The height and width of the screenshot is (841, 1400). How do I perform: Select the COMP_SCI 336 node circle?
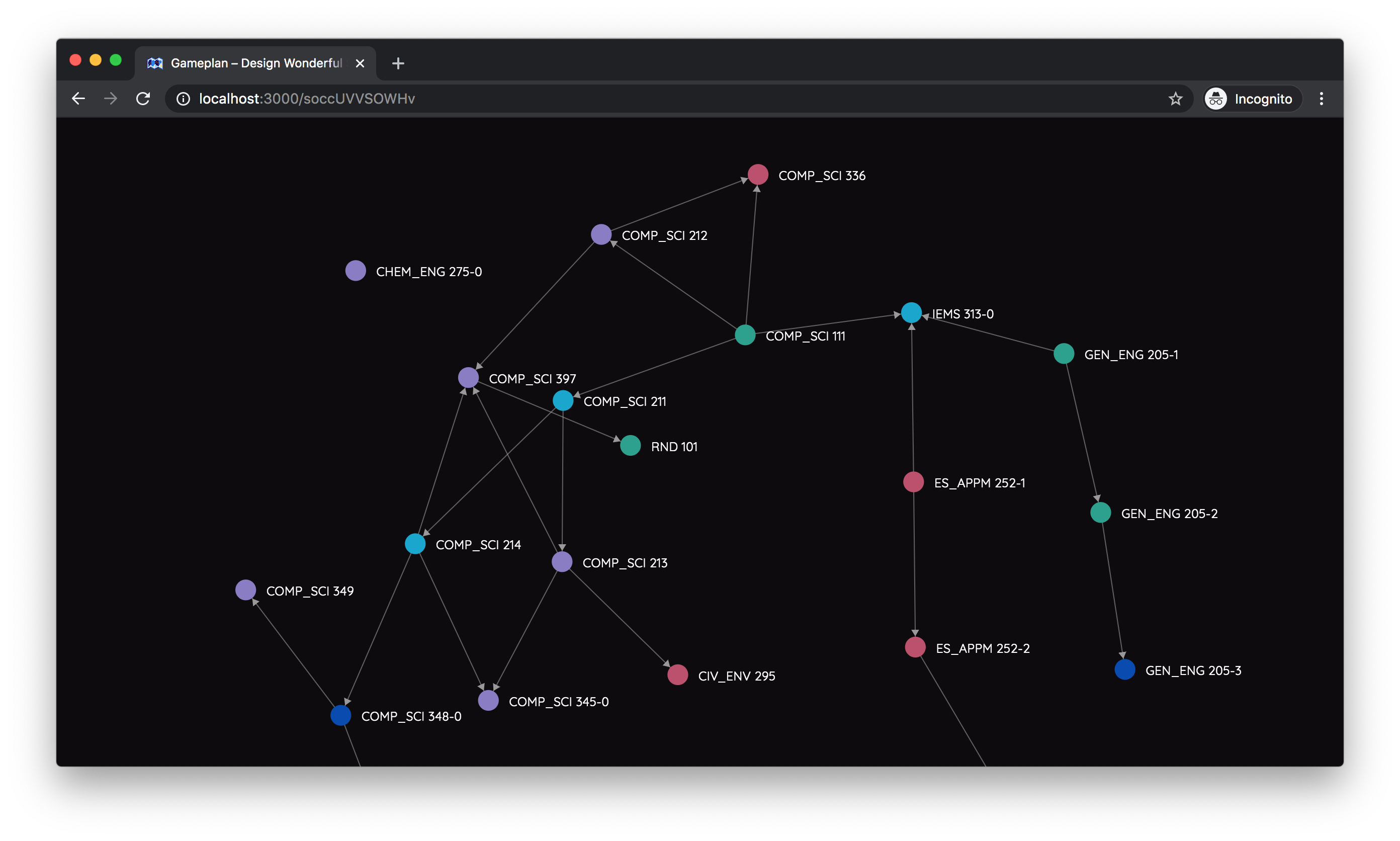click(757, 175)
